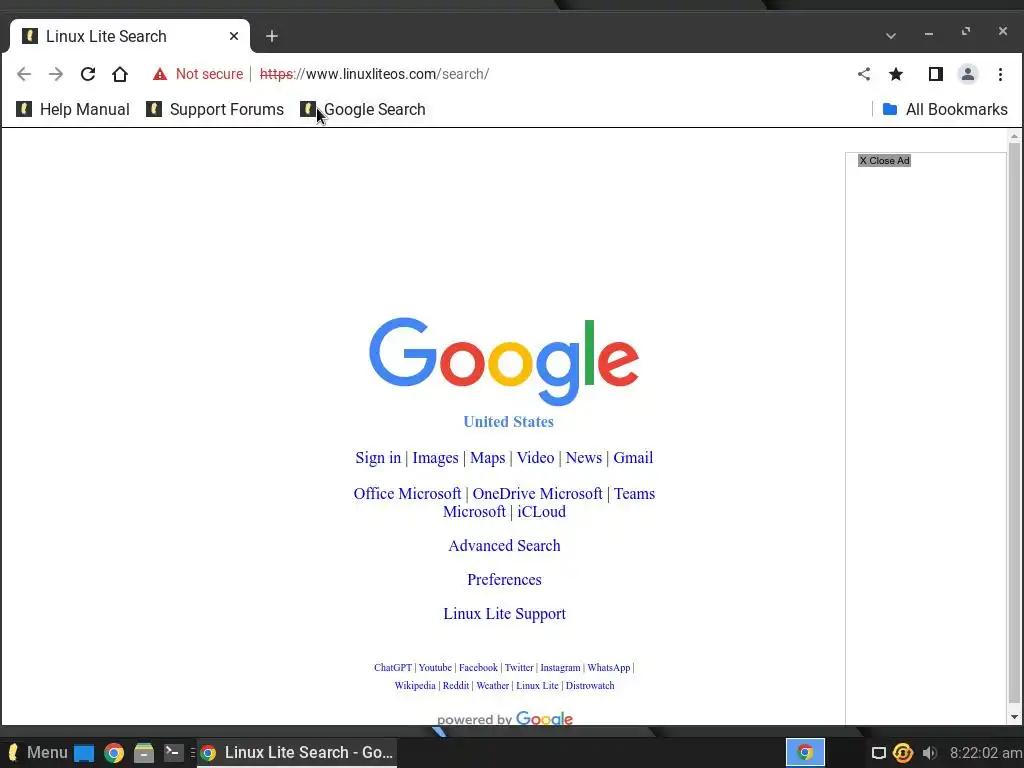Open the Twitter link

(x=519, y=667)
